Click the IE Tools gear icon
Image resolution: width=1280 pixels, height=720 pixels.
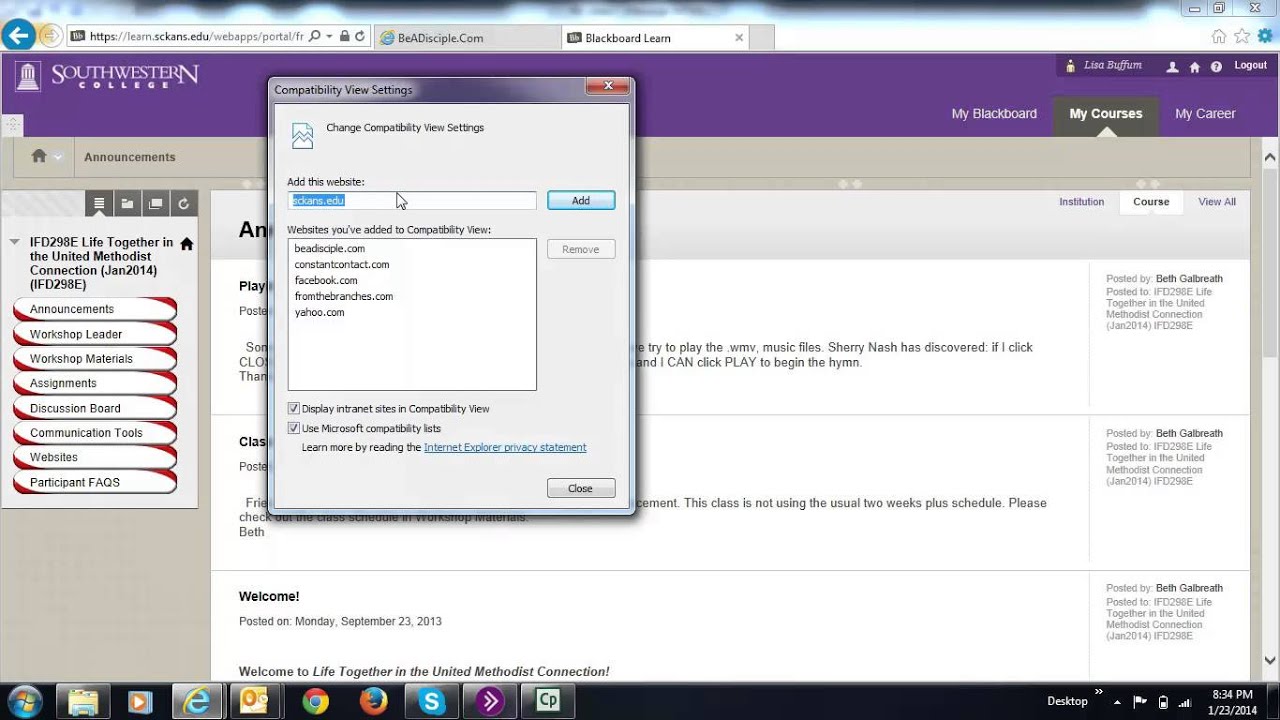point(1265,36)
